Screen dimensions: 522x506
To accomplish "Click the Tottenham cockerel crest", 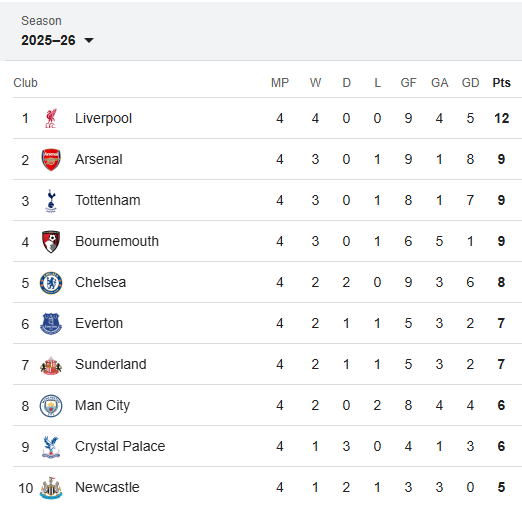I will (x=51, y=201).
